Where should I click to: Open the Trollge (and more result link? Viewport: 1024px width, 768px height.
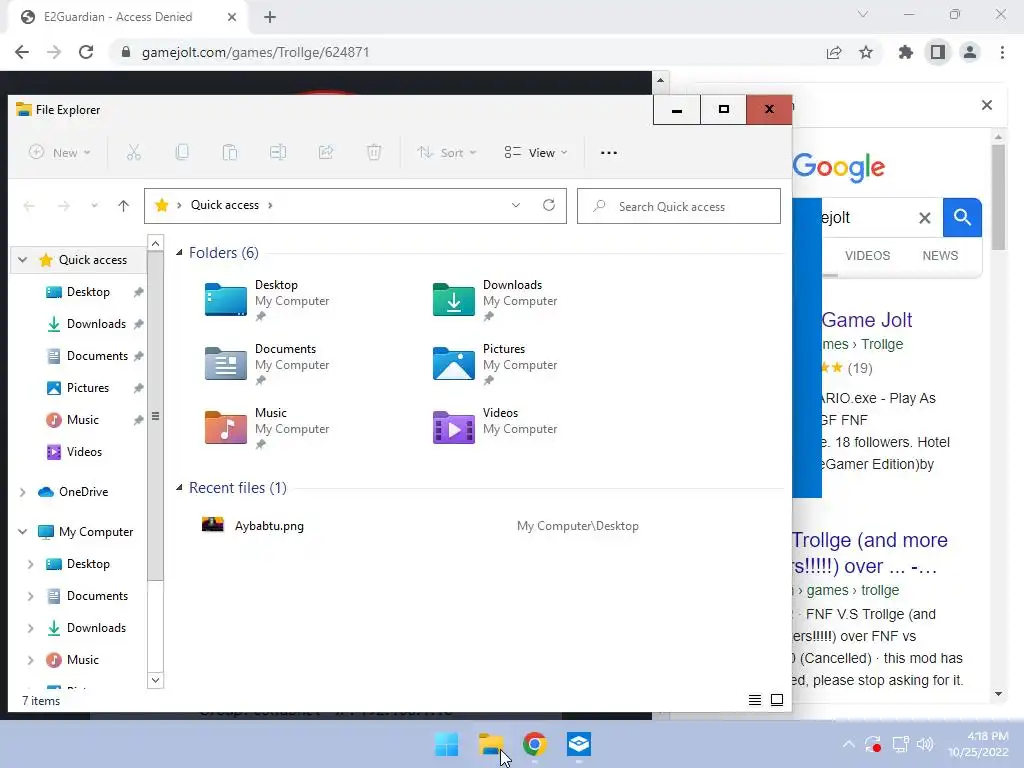(x=870, y=553)
